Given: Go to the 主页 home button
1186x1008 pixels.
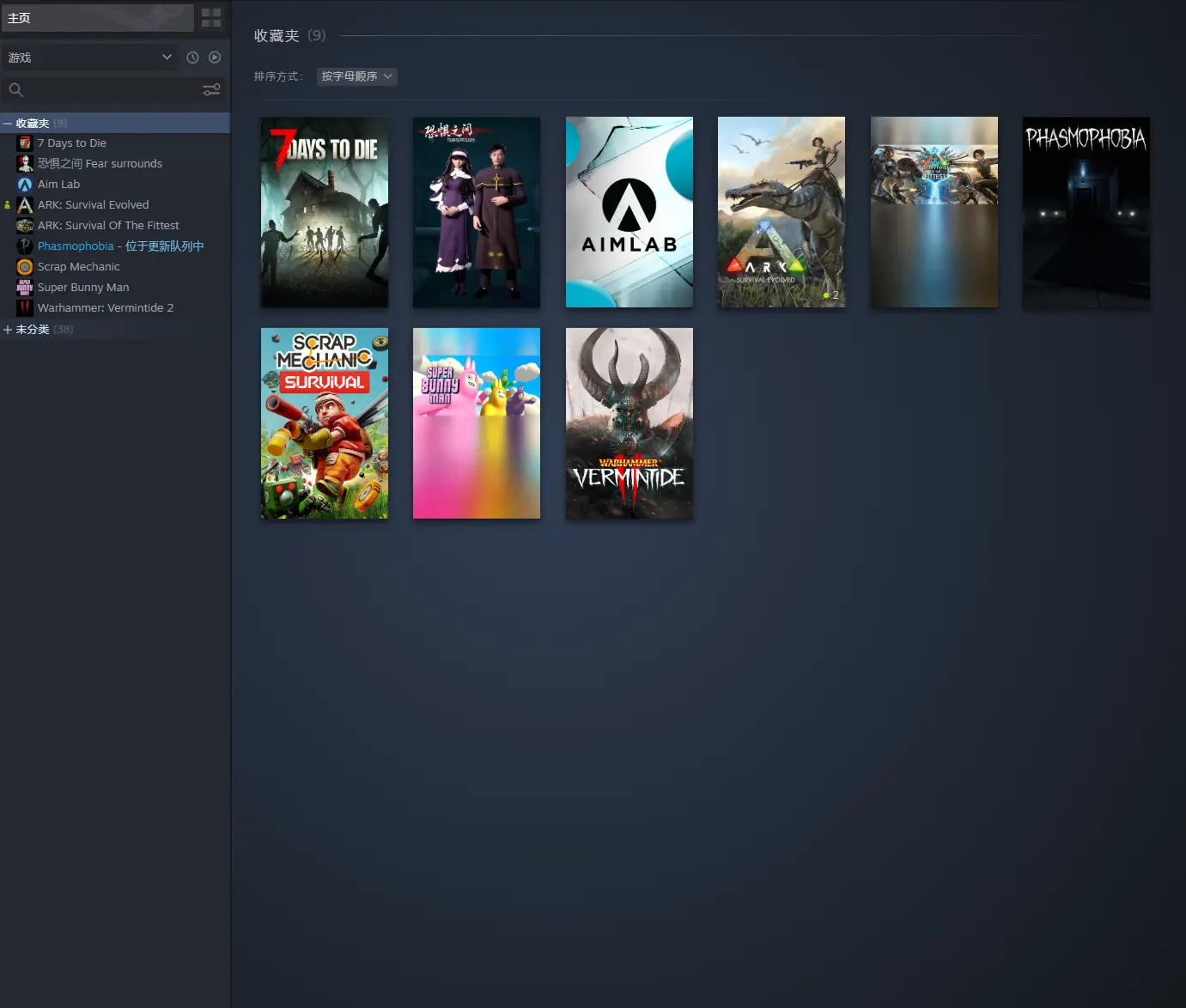Looking at the screenshot, I should point(97,18).
